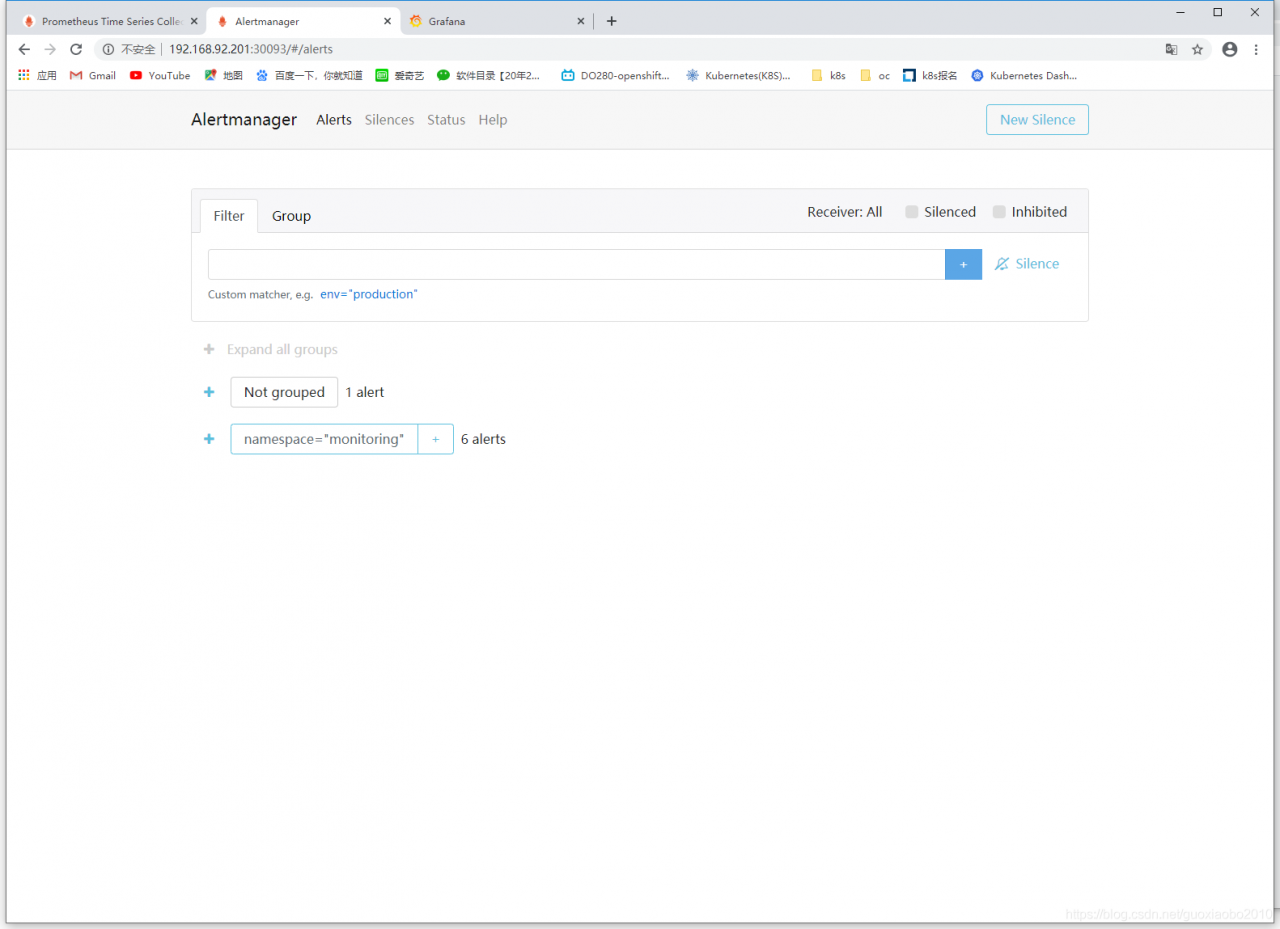Image resolution: width=1280 pixels, height=929 pixels.
Task: Reload the Alertmanager page
Action: (x=76, y=49)
